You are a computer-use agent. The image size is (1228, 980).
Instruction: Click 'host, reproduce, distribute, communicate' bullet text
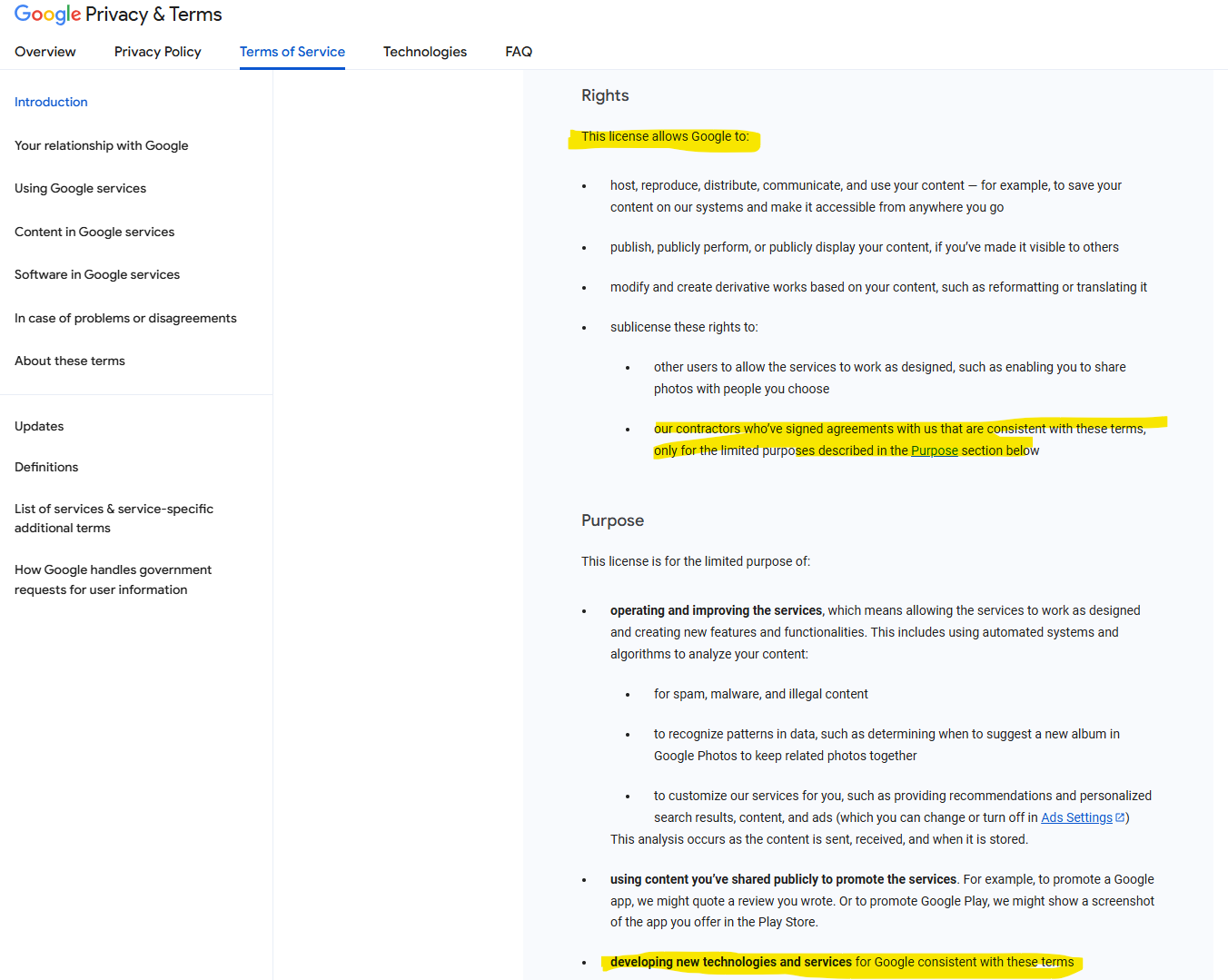866,196
